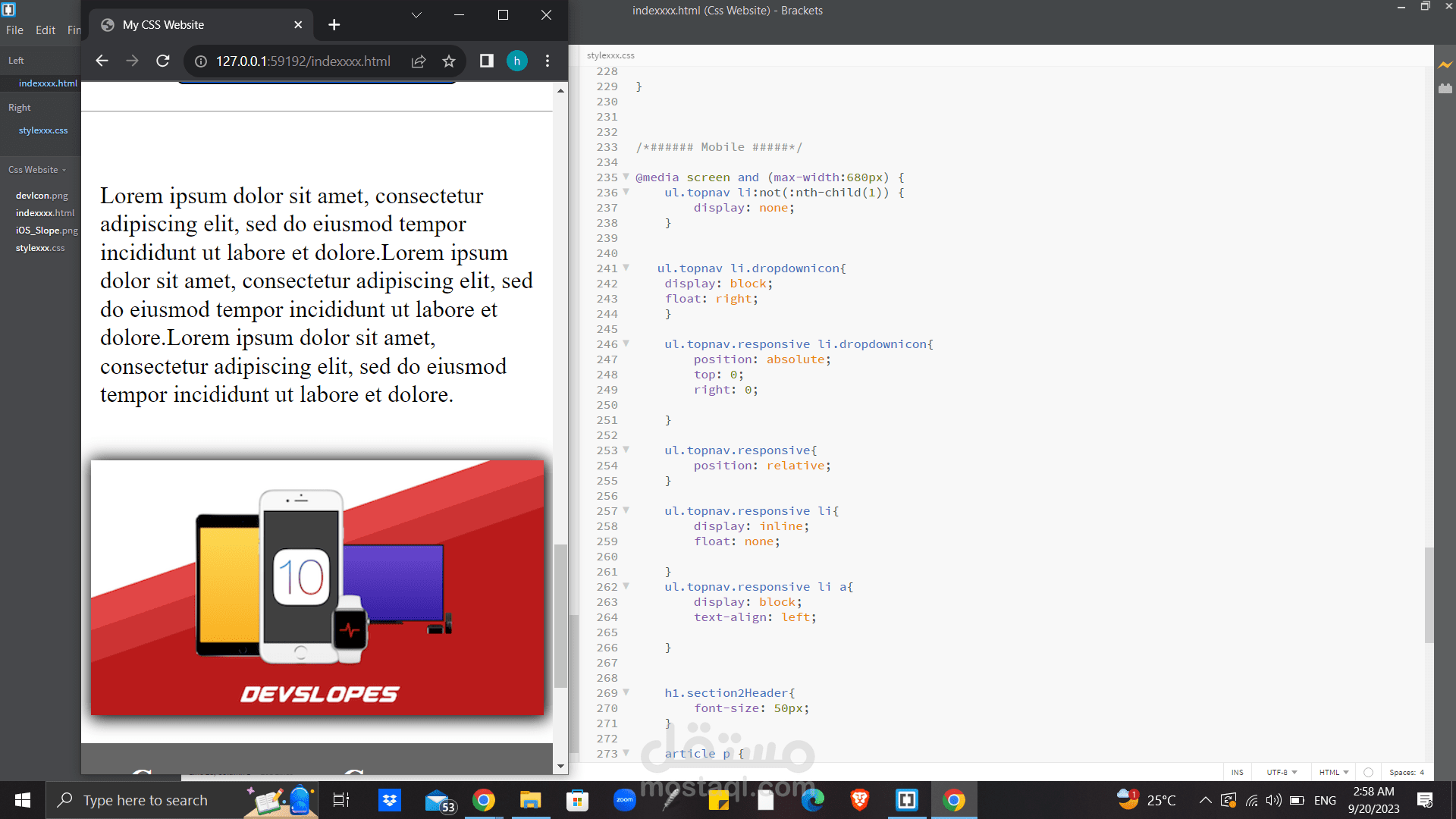1456x819 pixels.
Task: Open the Extension Manager icon
Action: coord(1445,89)
